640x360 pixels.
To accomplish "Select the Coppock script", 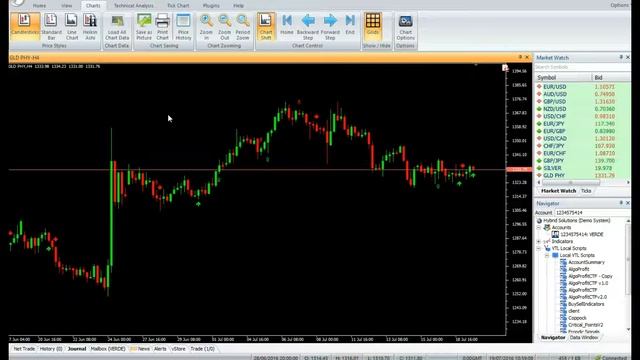I will [577, 318].
